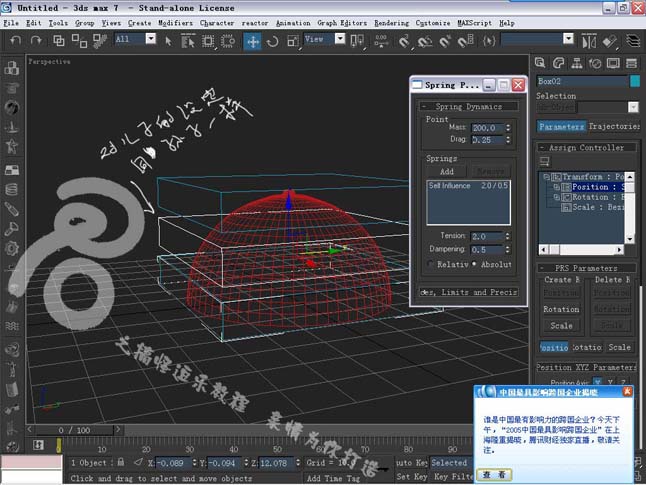
Task: Increase the Tension spinner value
Action: [x=508, y=234]
